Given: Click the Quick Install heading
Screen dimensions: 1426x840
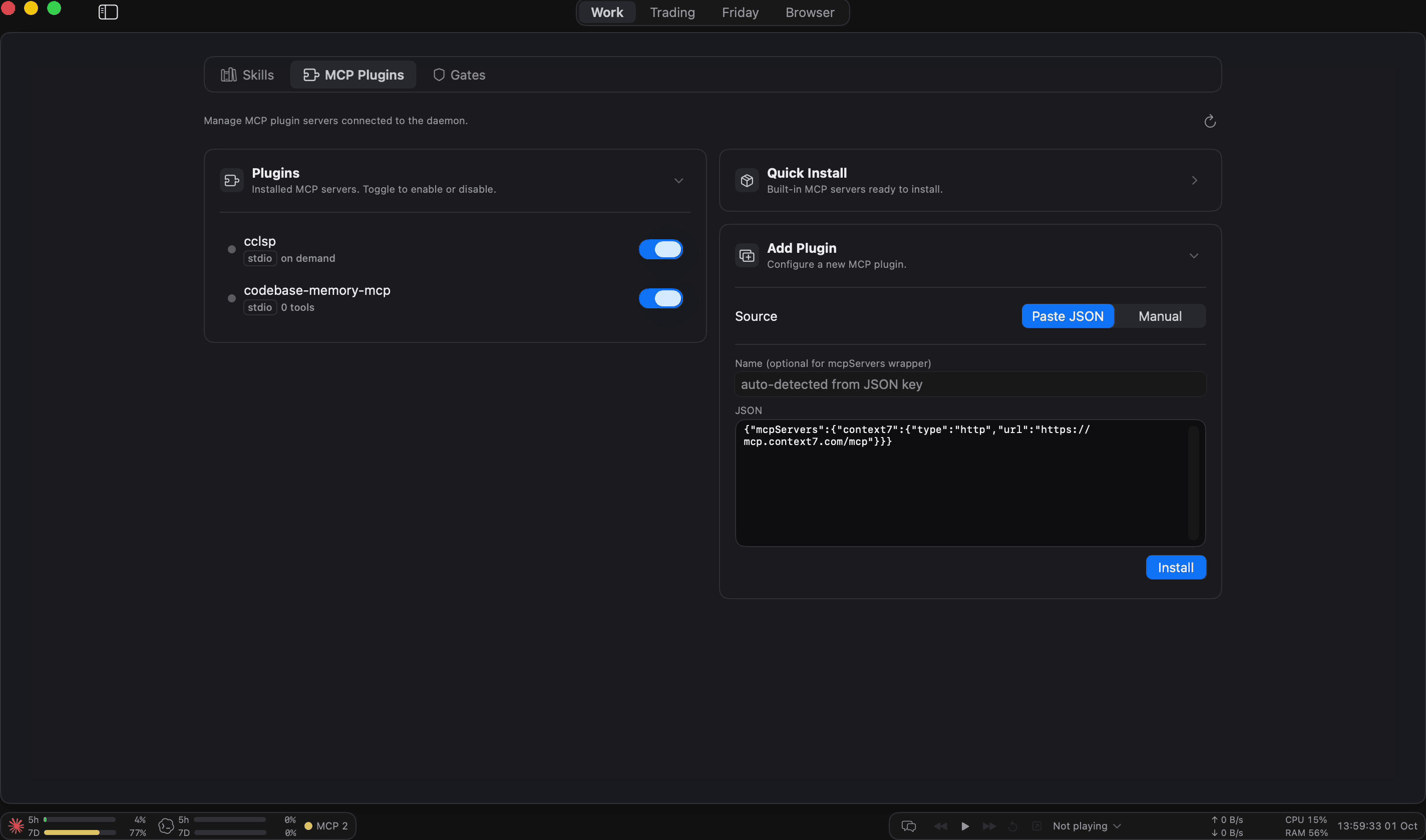Looking at the screenshot, I should [x=807, y=173].
